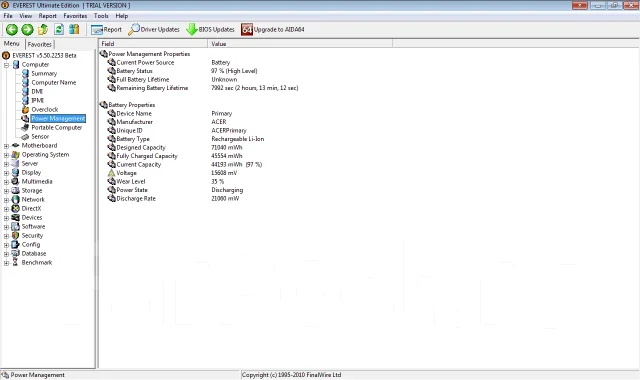
Task: Click the Manage users toolbar icon
Action: tap(74, 29)
